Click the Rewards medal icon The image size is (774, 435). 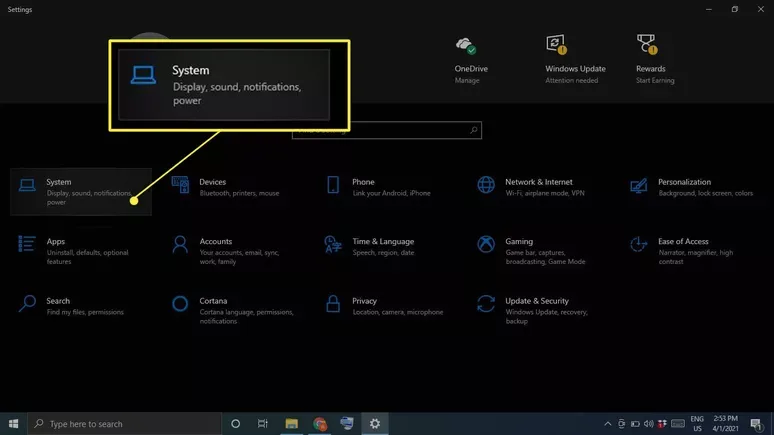point(647,44)
